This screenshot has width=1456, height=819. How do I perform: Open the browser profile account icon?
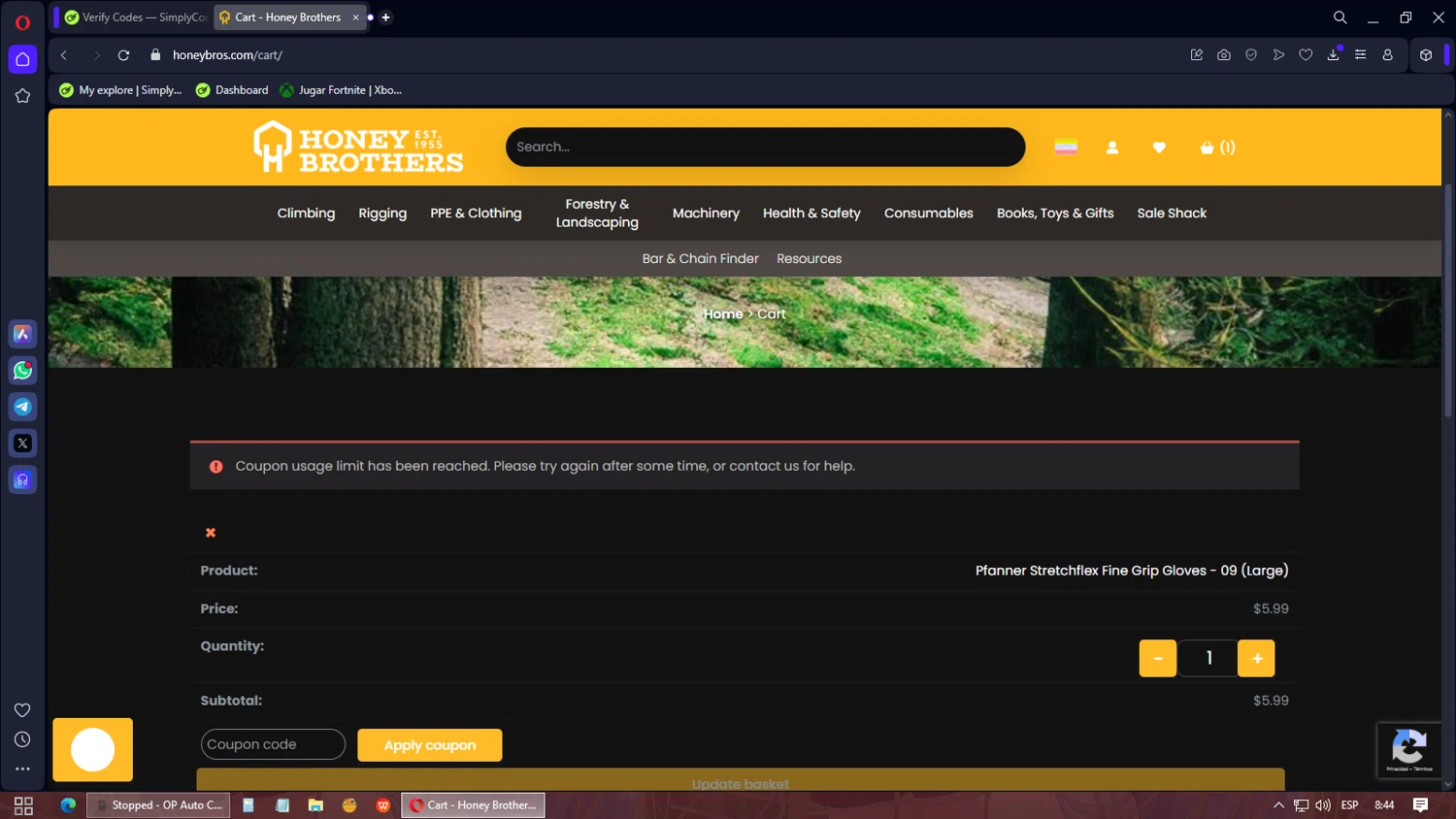tap(1387, 55)
